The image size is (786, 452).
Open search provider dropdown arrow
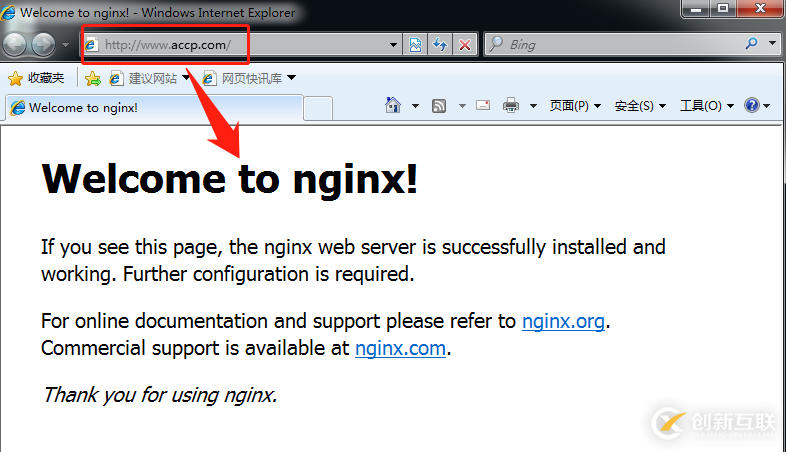(772, 44)
